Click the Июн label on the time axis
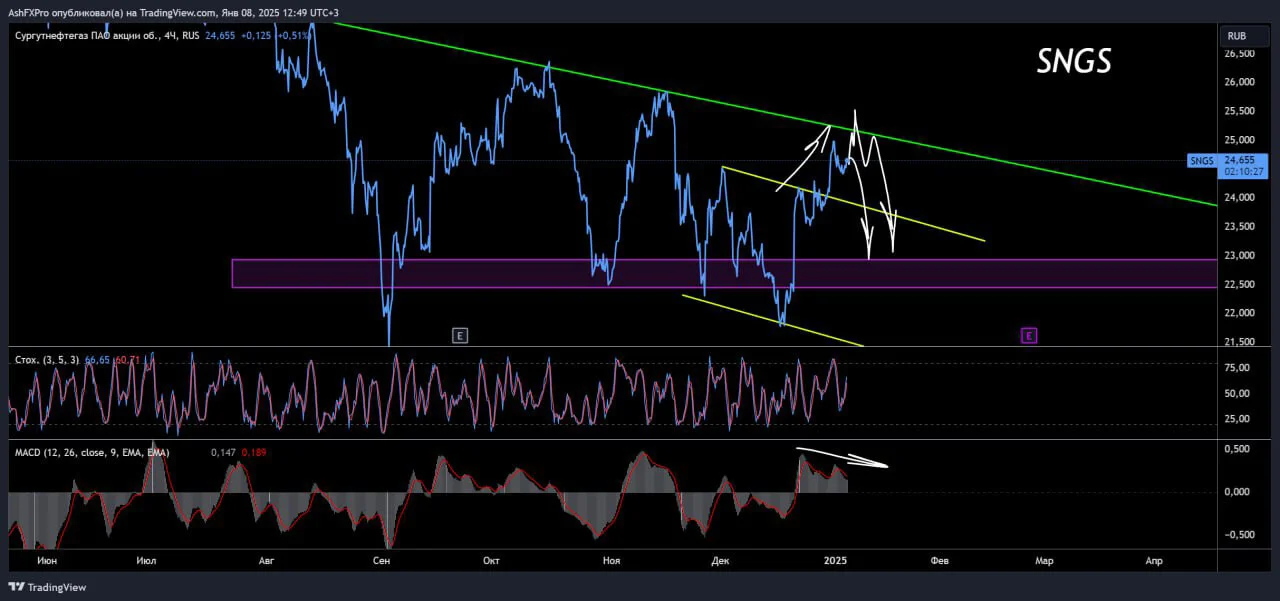This screenshot has width=1280, height=601. (46, 562)
